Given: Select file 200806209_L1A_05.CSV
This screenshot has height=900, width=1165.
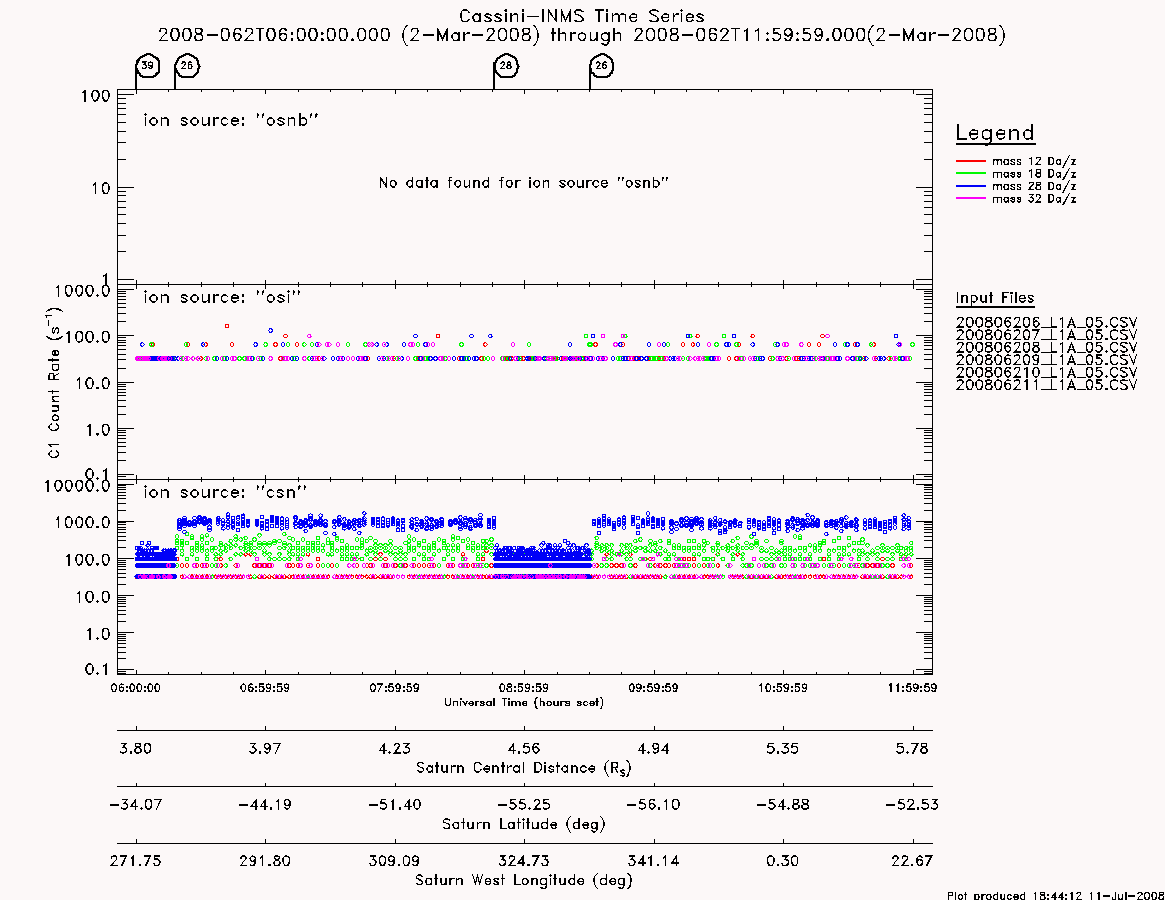Looking at the screenshot, I should coord(1046,360).
